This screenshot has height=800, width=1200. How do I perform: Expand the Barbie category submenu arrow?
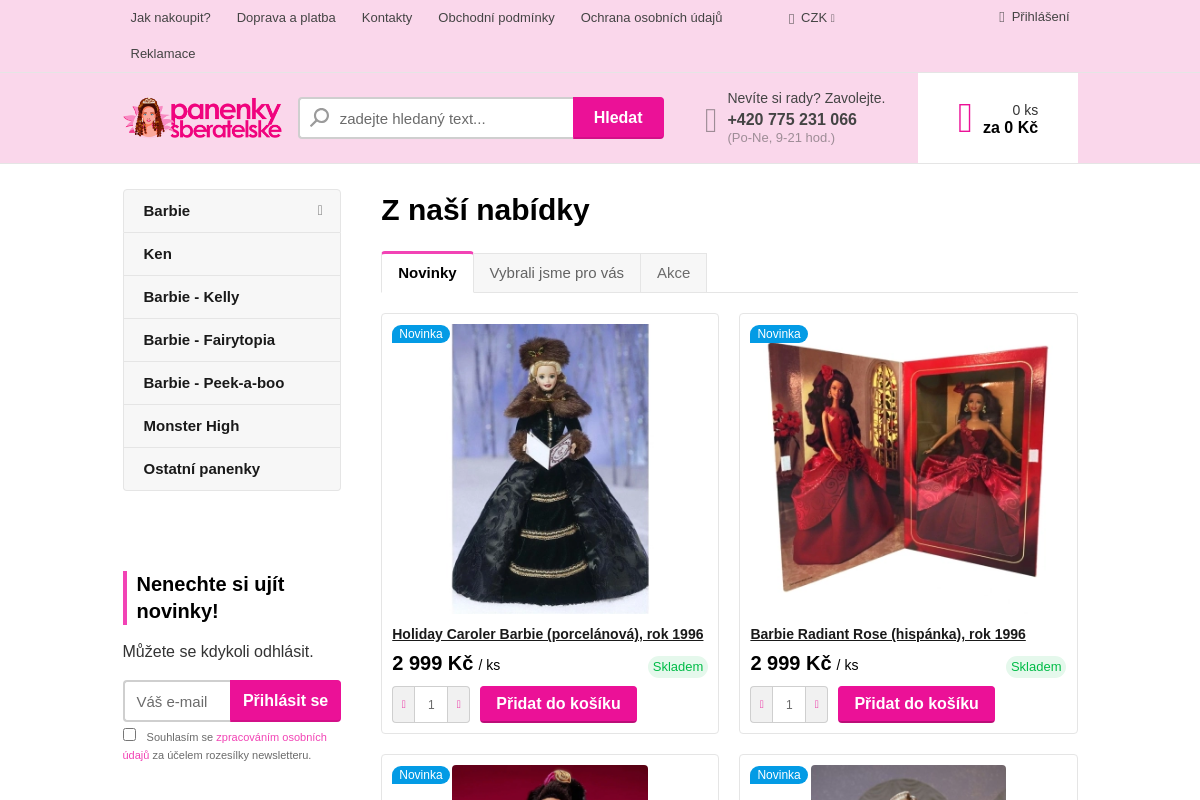tap(320, 210)
